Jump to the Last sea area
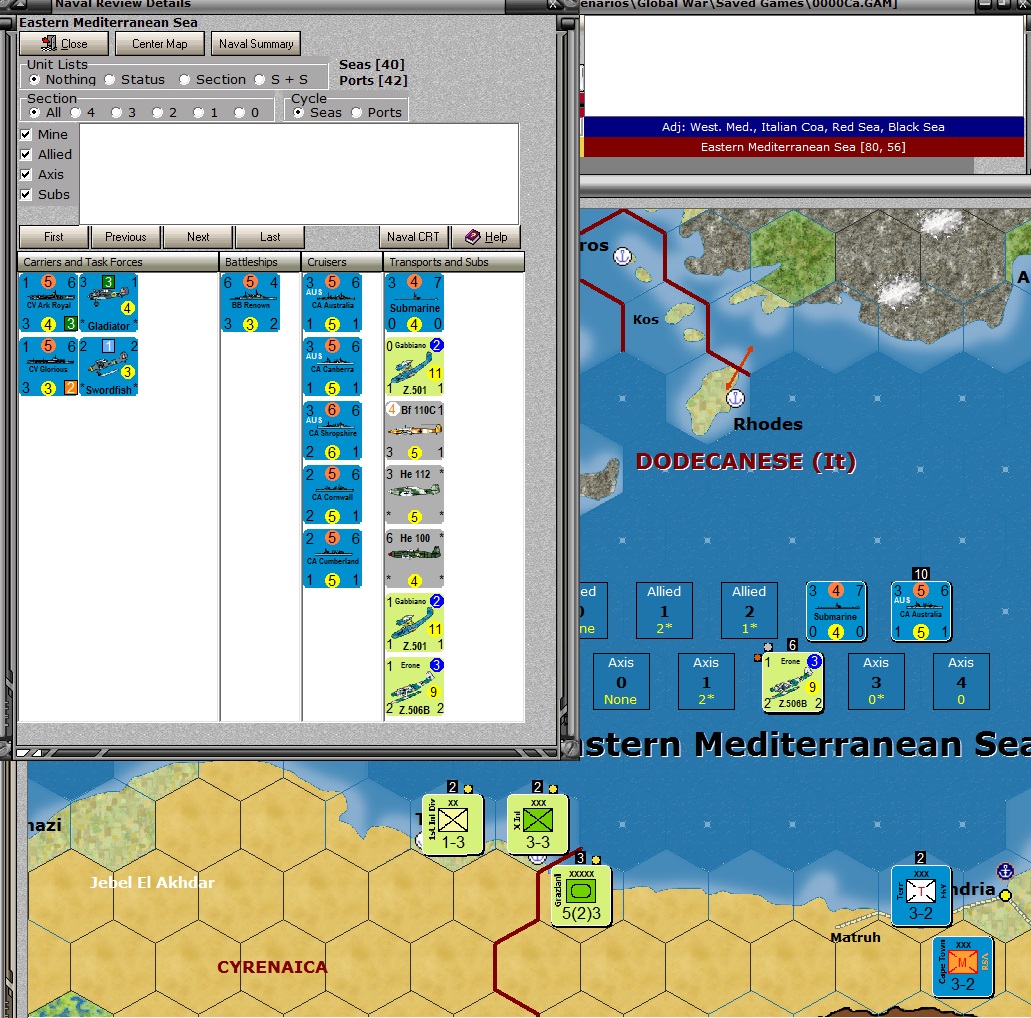Image resolution: width=1031 pixels, height=1018 pixels. [270, 237]
